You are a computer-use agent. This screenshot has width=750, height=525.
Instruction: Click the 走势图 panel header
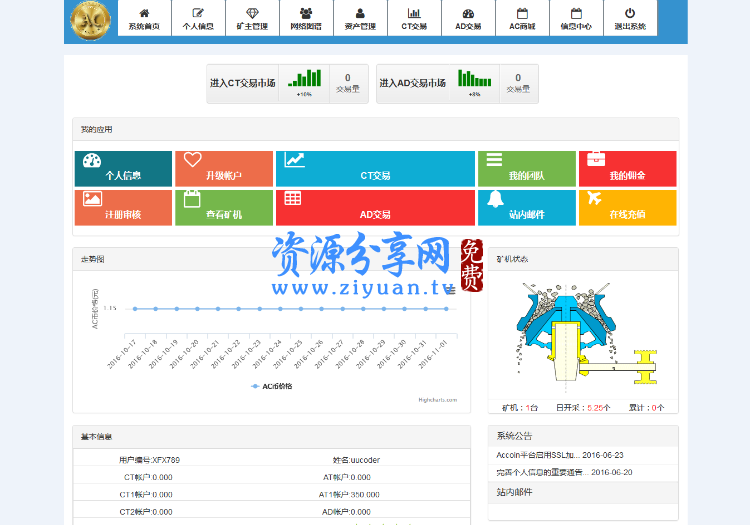pos(271,259)
